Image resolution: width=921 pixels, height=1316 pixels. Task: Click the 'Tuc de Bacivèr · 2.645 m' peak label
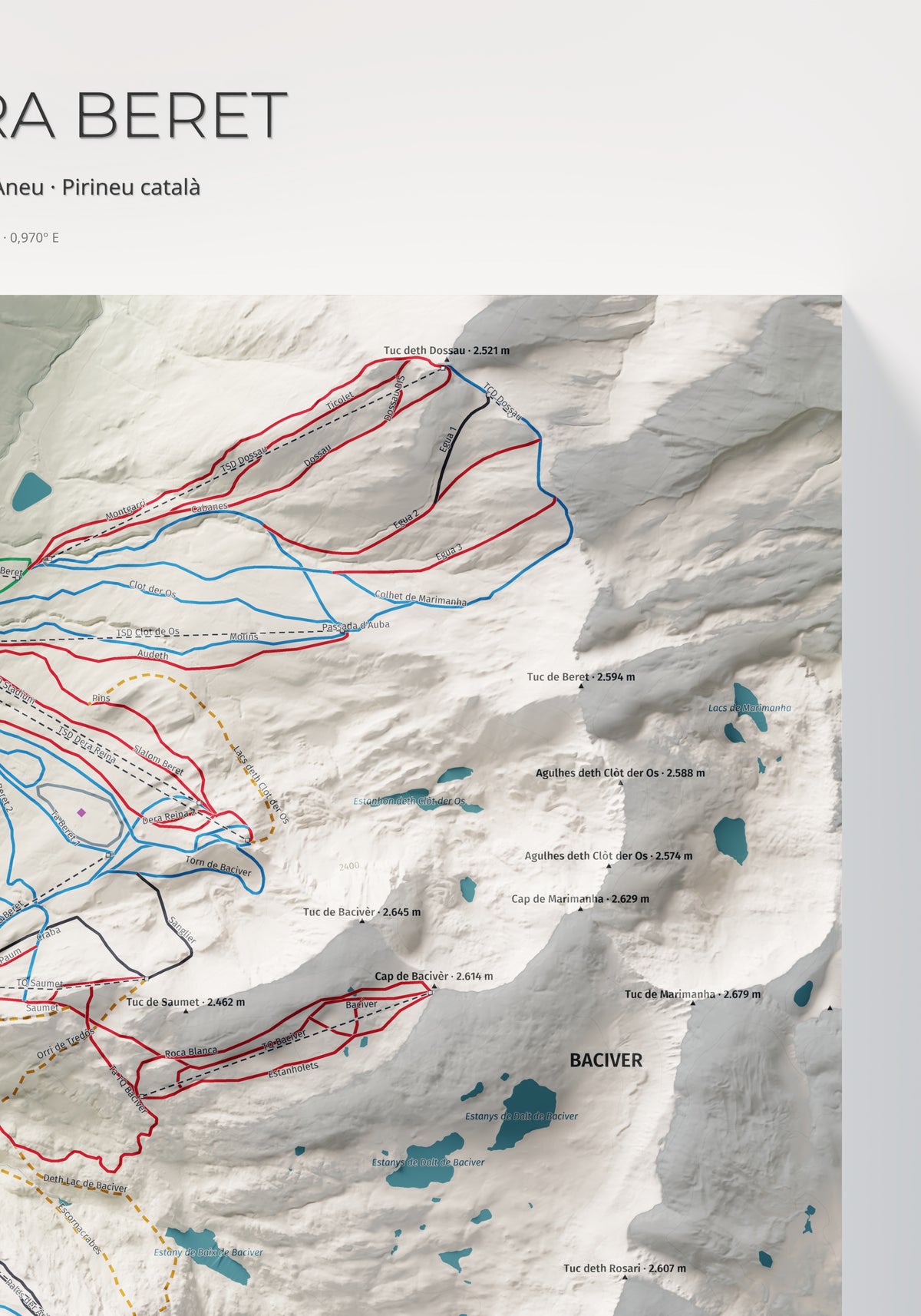point(361,912)
